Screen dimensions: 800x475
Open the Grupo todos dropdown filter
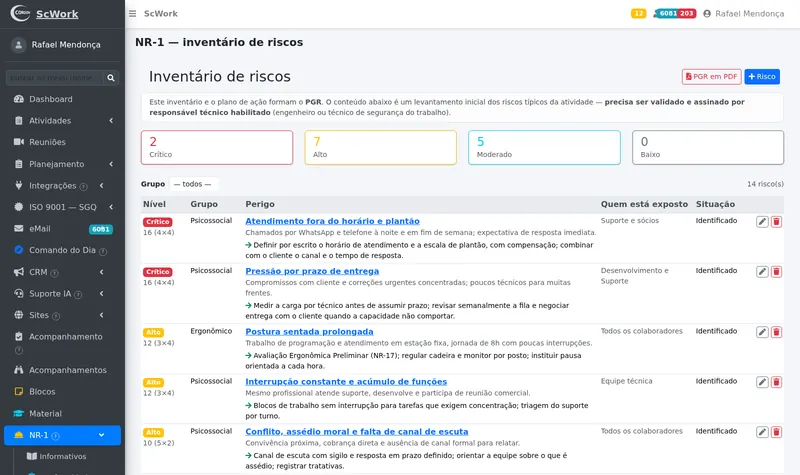(x=193, y=184)
